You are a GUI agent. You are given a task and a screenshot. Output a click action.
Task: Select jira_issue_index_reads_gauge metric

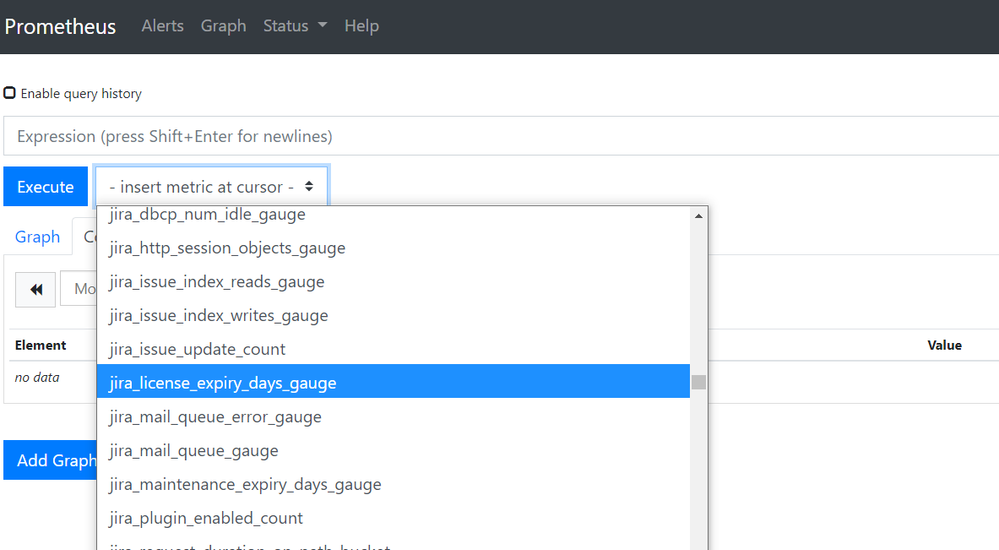(393, 282)
